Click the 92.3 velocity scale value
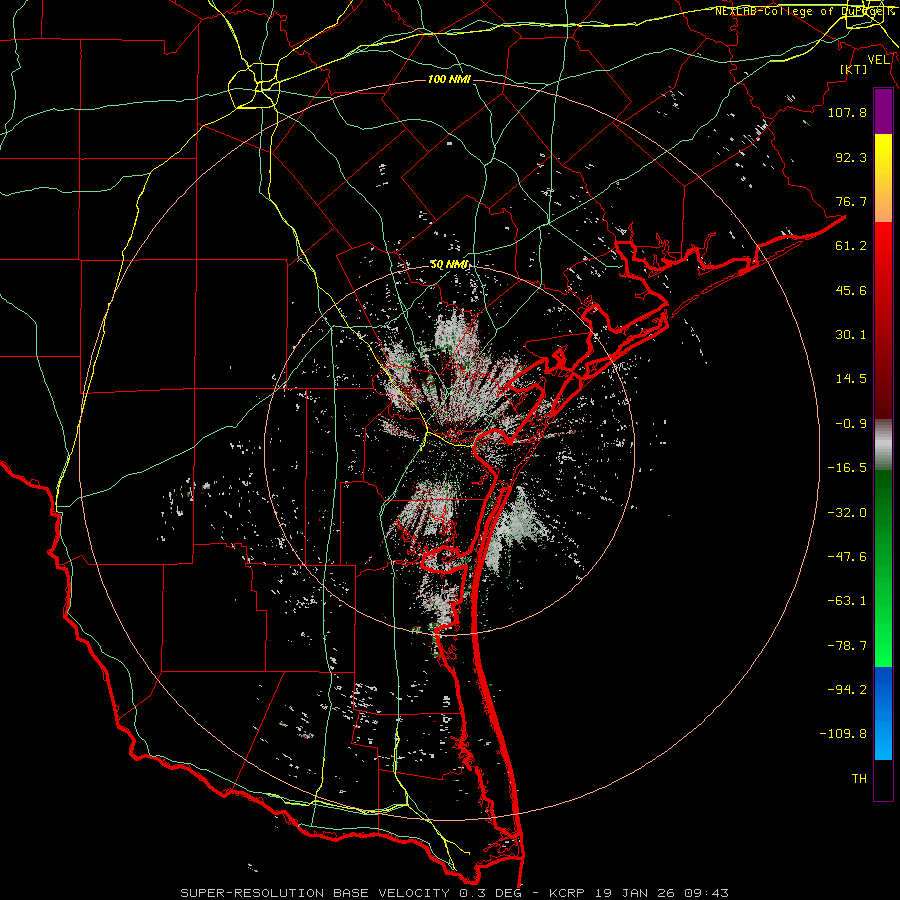This screenshot has height=900, width=900. coord(851,157)
